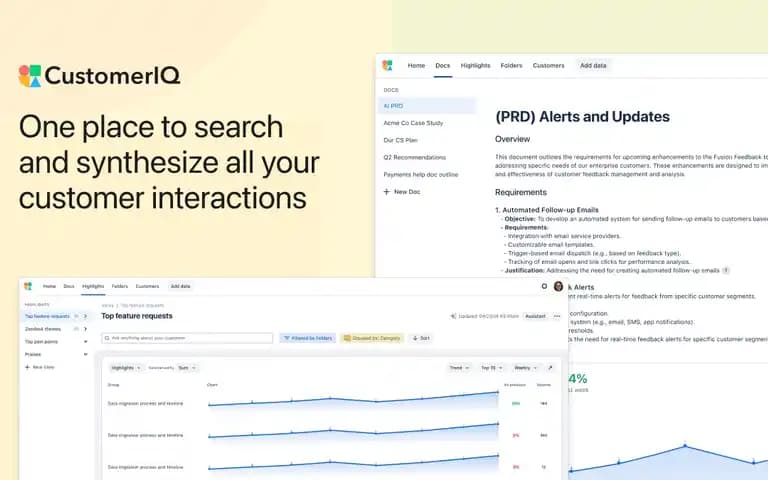Click search magnifier icon in ask field
Image resolution: width=768 pixels, height=480 pixels.
tap(107, 338)
